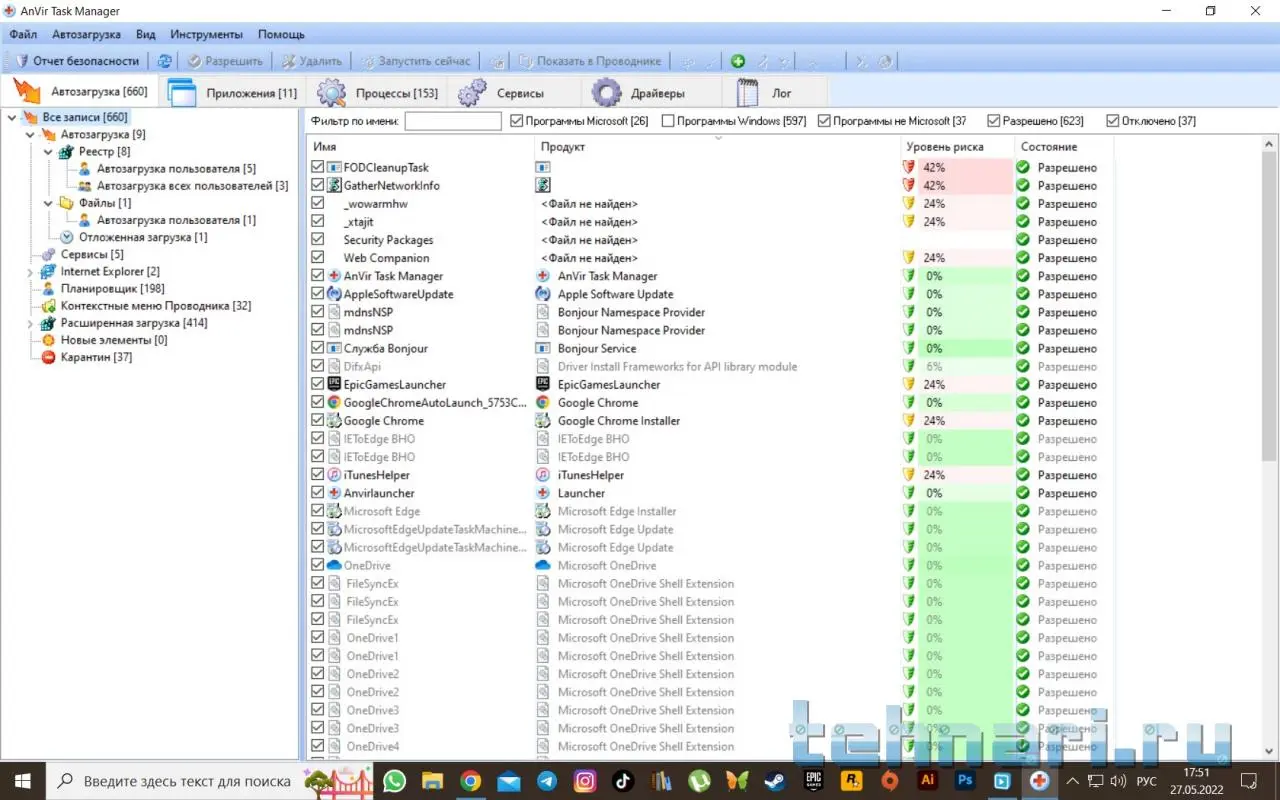Open the Лог tab
Screen dimensions: 1280x800
[x=776, y=92]
